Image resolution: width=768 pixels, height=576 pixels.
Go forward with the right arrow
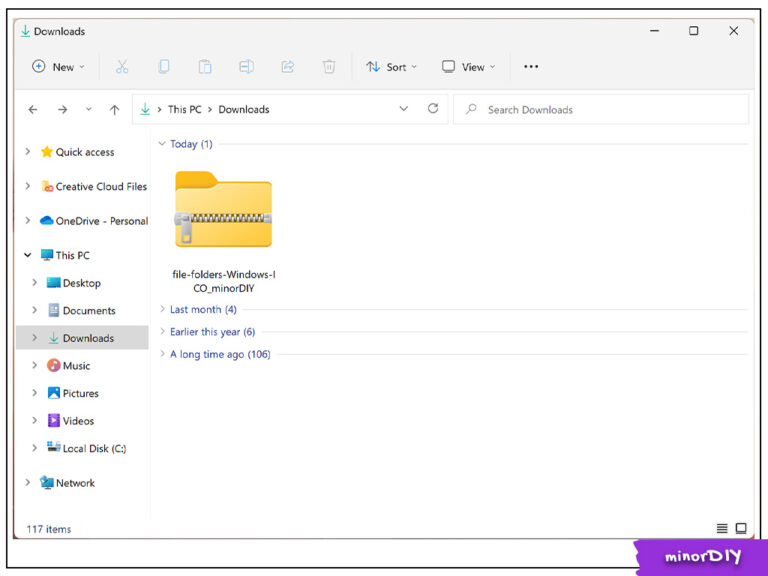click(62, 110)
